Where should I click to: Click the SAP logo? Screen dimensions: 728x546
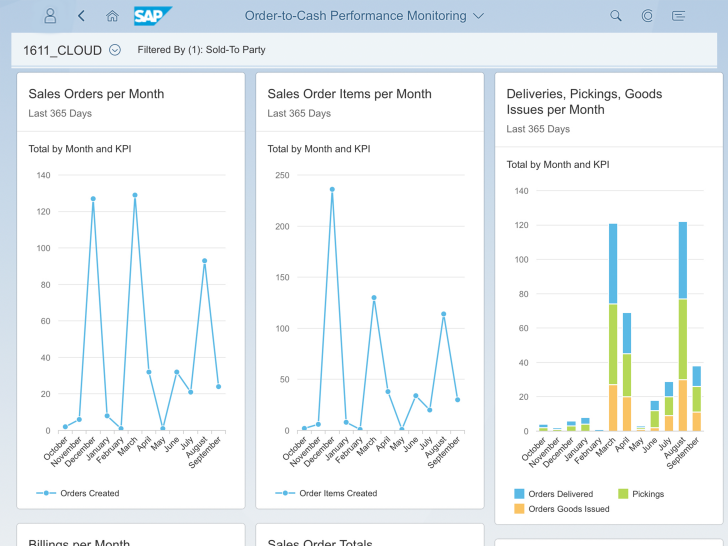(x=152, y=16)
